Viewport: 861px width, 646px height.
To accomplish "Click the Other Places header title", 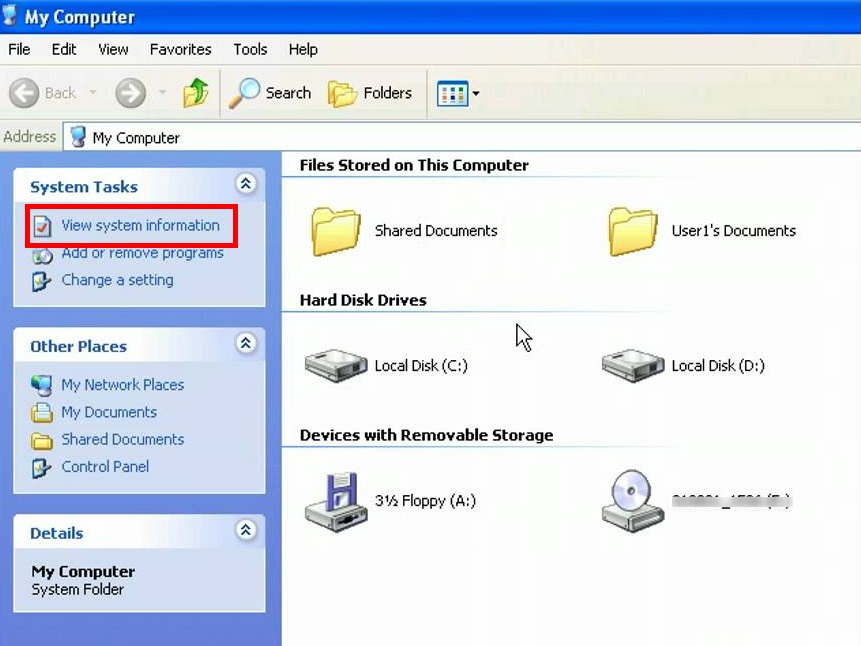I will point(79,347).
